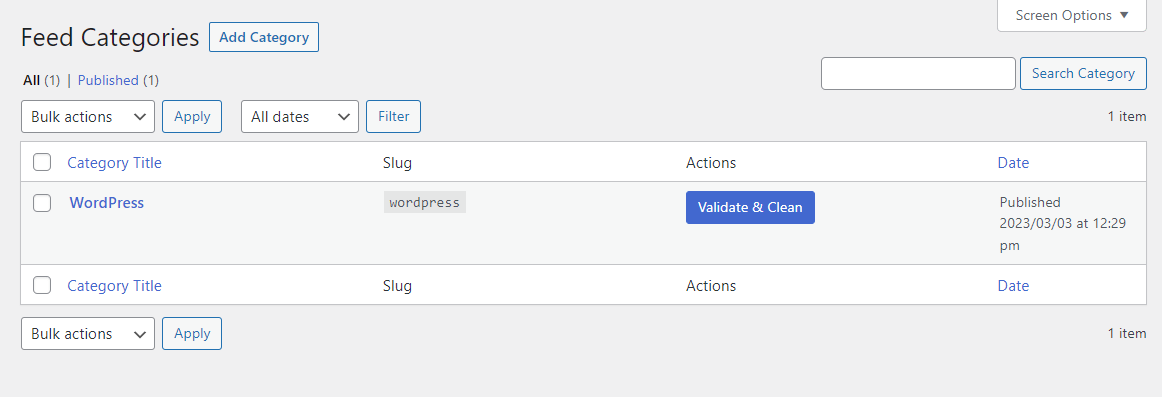1162x397 pixels.
Task: Click Validate & Clean button
Action: coord(750,207)
